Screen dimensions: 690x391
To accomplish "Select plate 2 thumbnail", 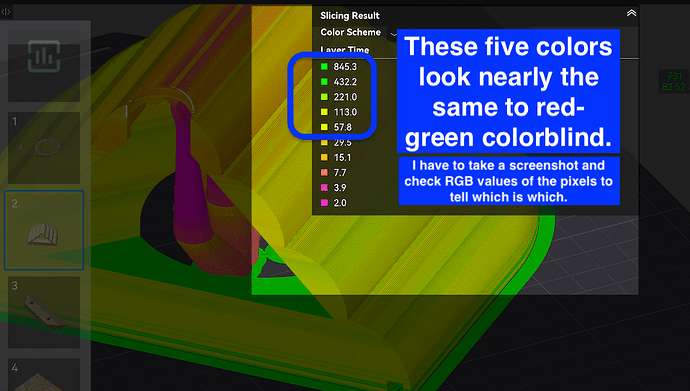I will click(44, 230).
